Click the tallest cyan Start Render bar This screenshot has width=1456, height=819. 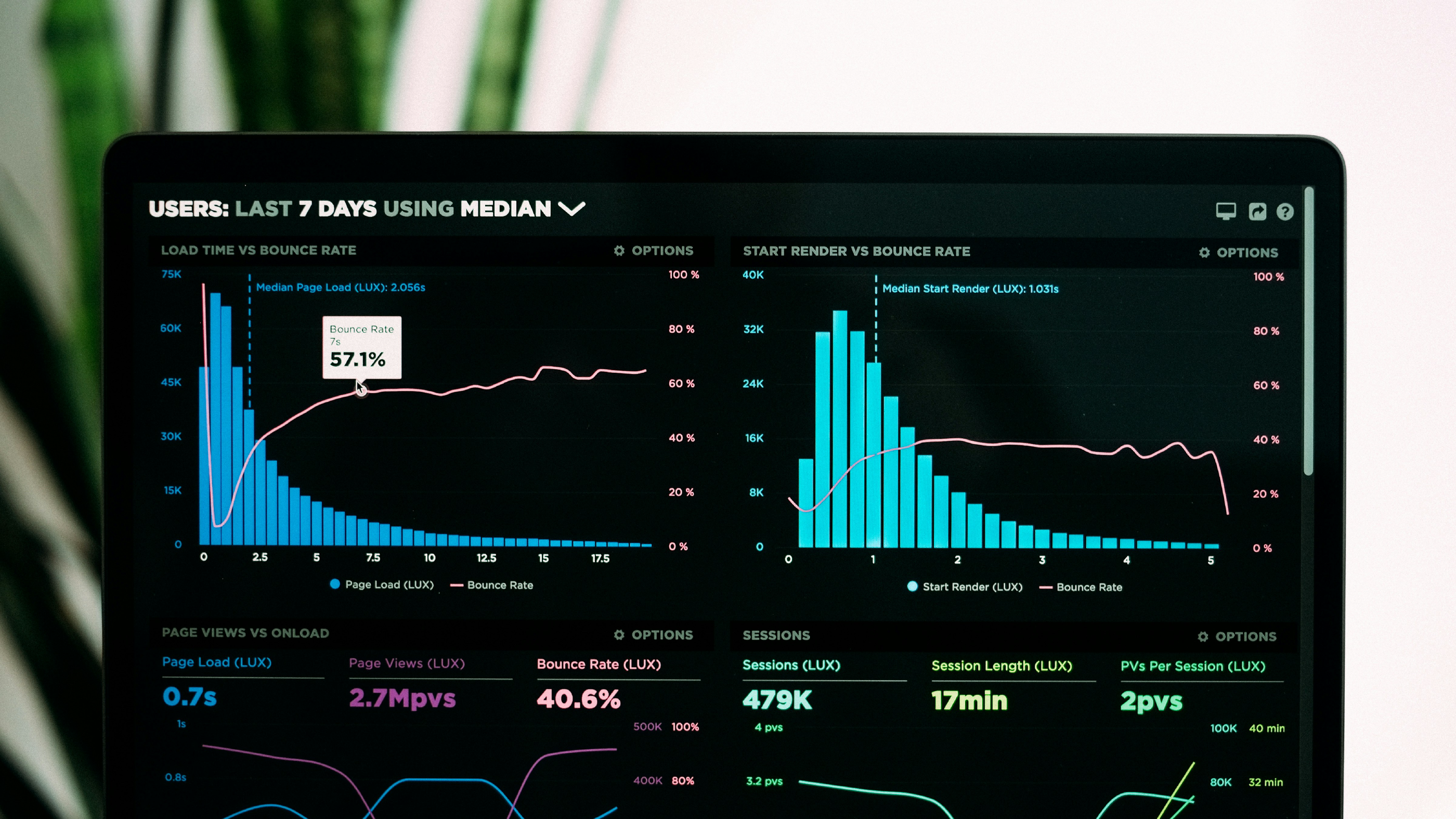840,429
